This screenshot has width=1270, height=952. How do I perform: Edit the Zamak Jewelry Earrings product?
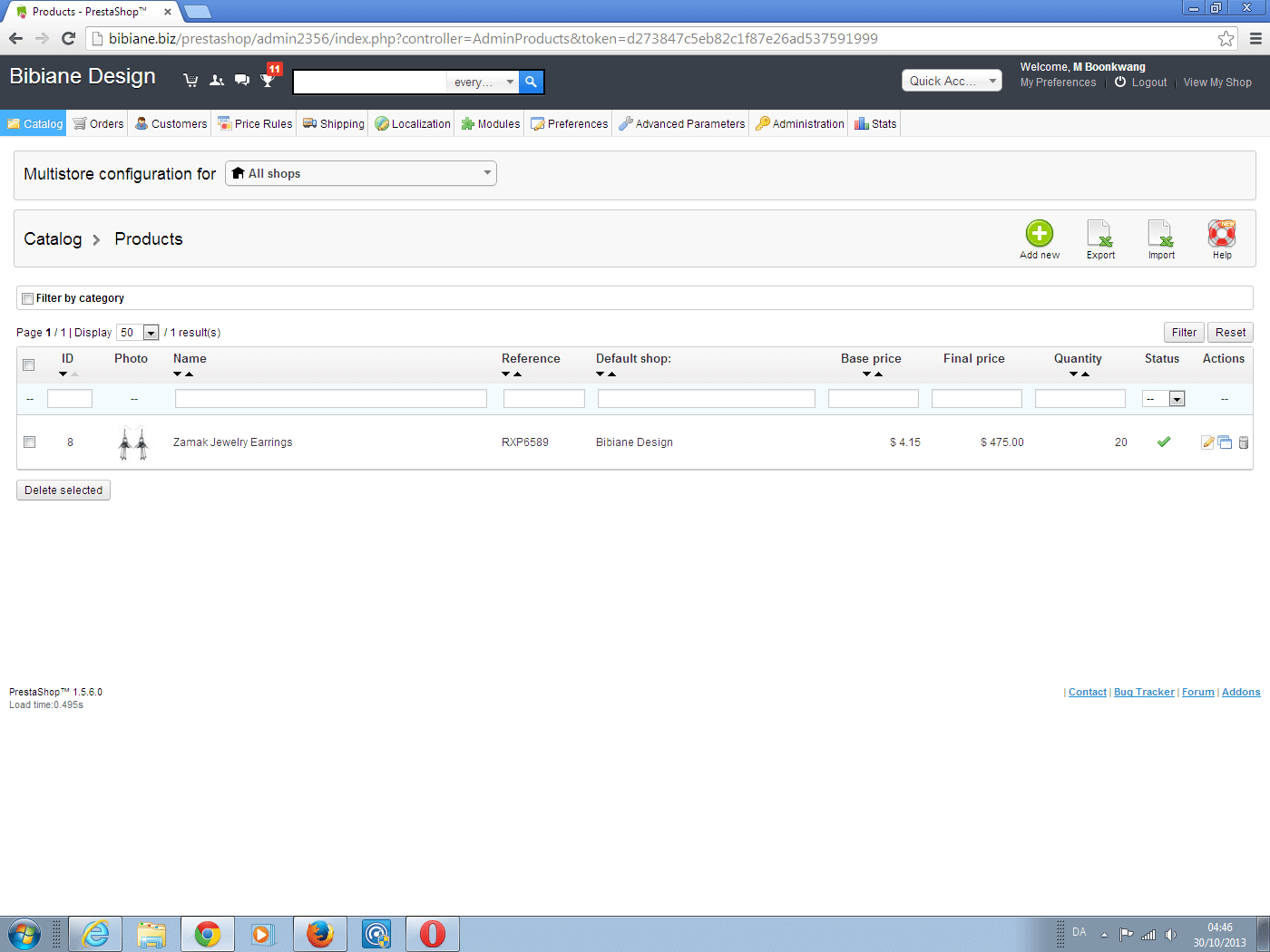[1207, 442]
